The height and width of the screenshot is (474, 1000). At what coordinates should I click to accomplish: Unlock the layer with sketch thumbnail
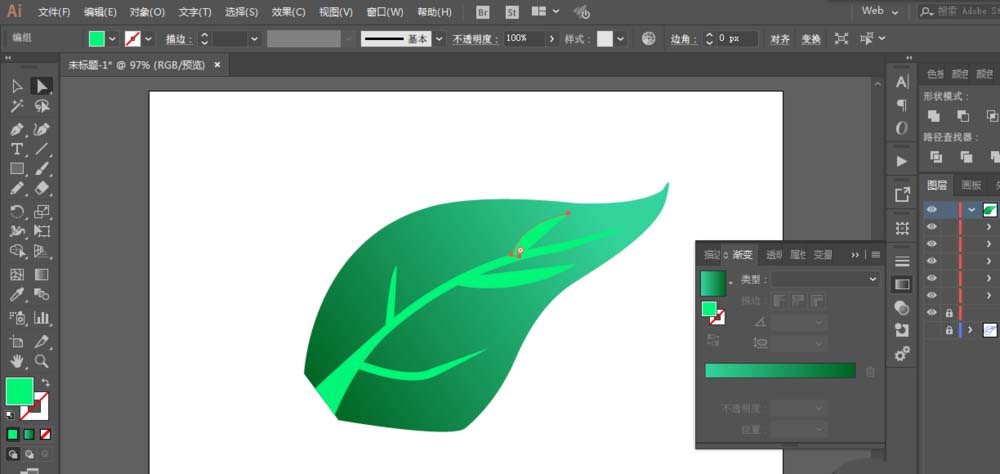(949, 330)
